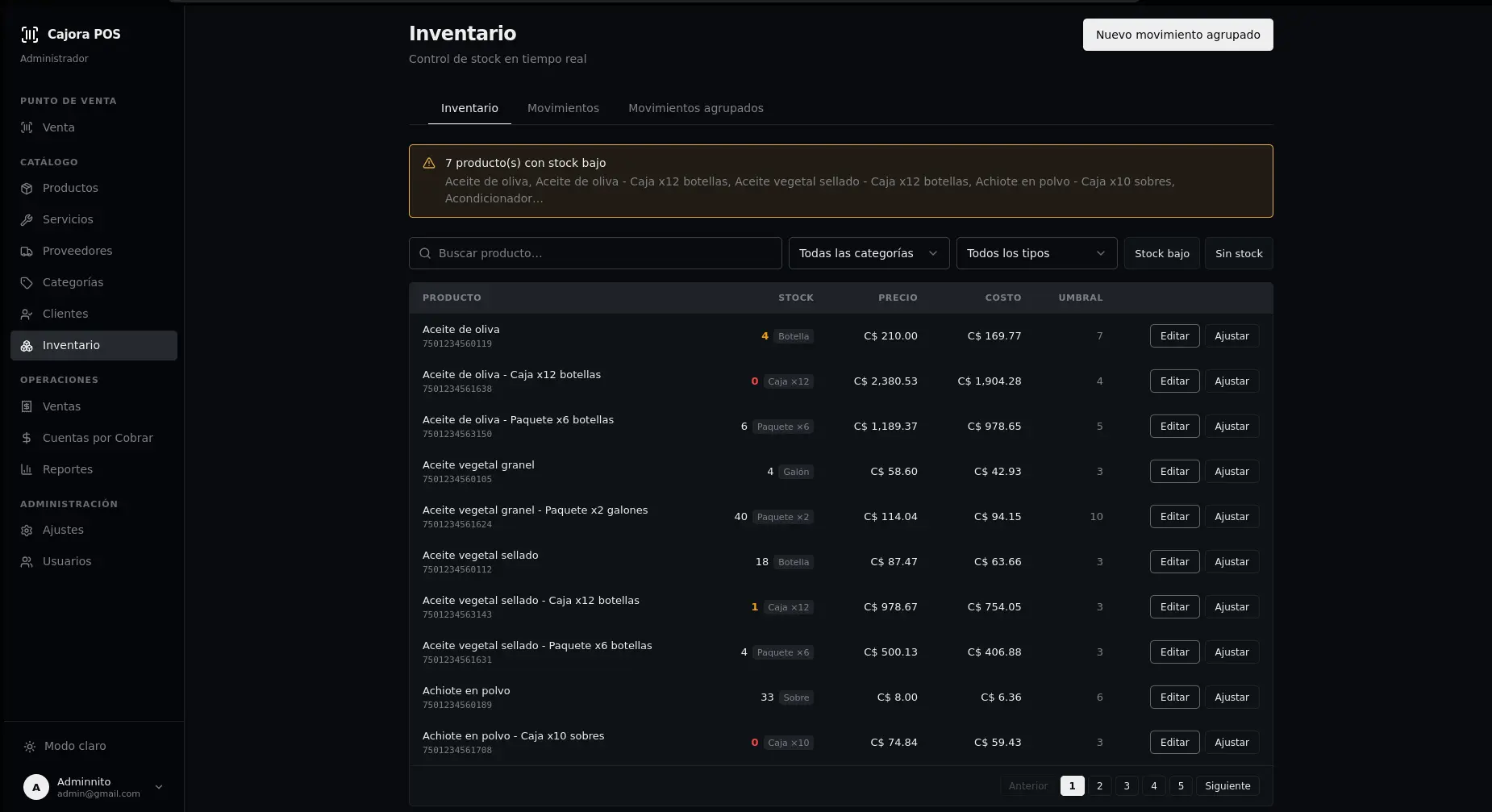Open the Todos los tipos dropdown

[1036, 253]
